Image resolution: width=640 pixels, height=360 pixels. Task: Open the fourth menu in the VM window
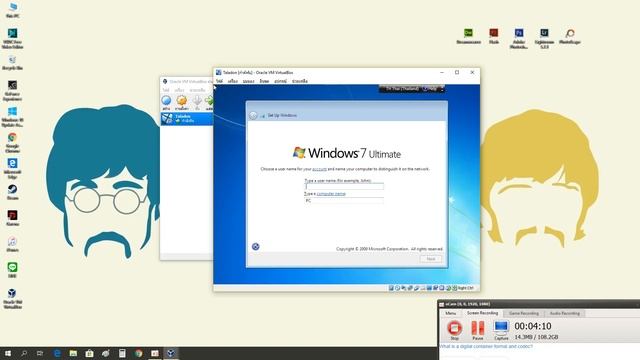264,81
